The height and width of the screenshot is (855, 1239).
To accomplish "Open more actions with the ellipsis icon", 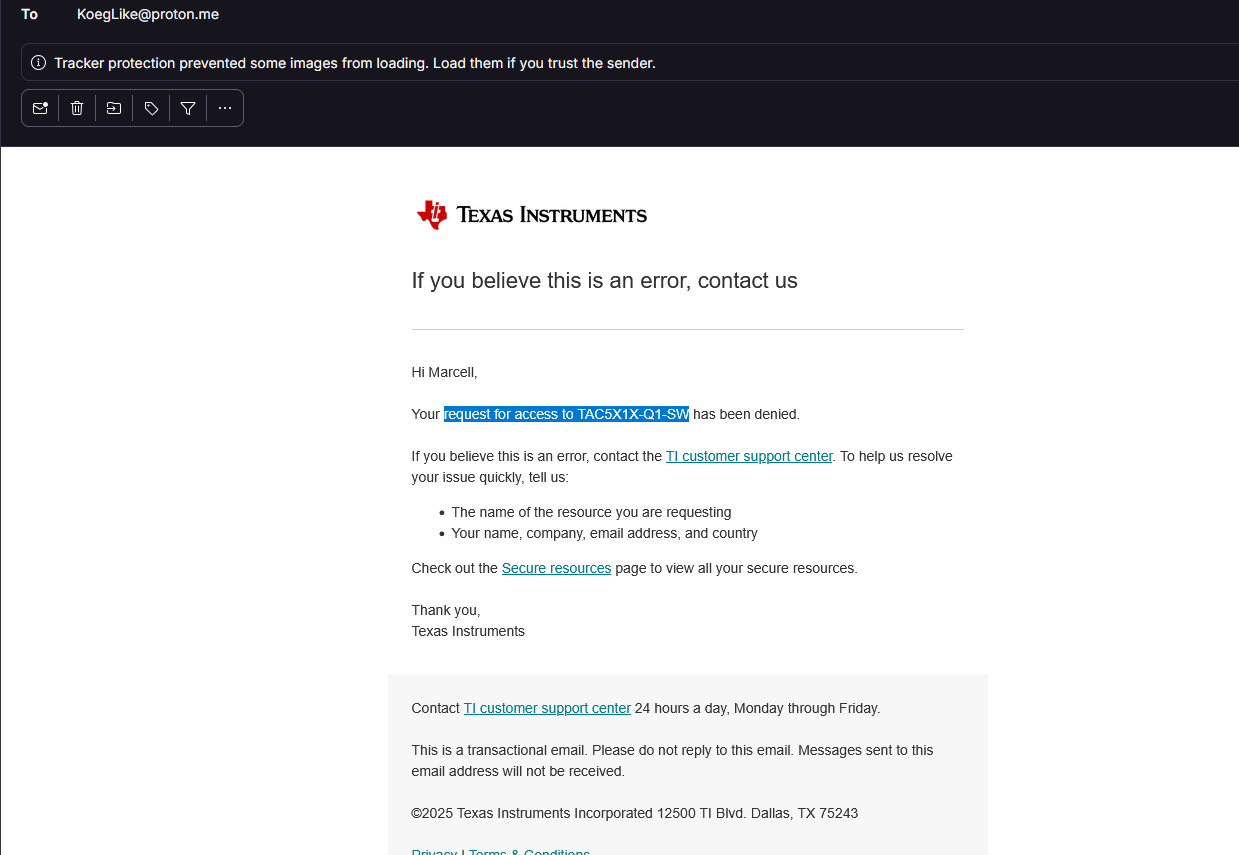I will click(224, 107).
